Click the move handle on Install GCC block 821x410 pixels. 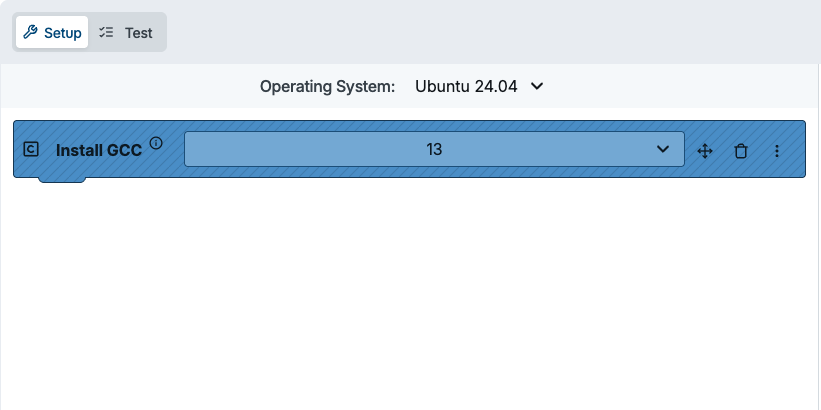point(704,151)
